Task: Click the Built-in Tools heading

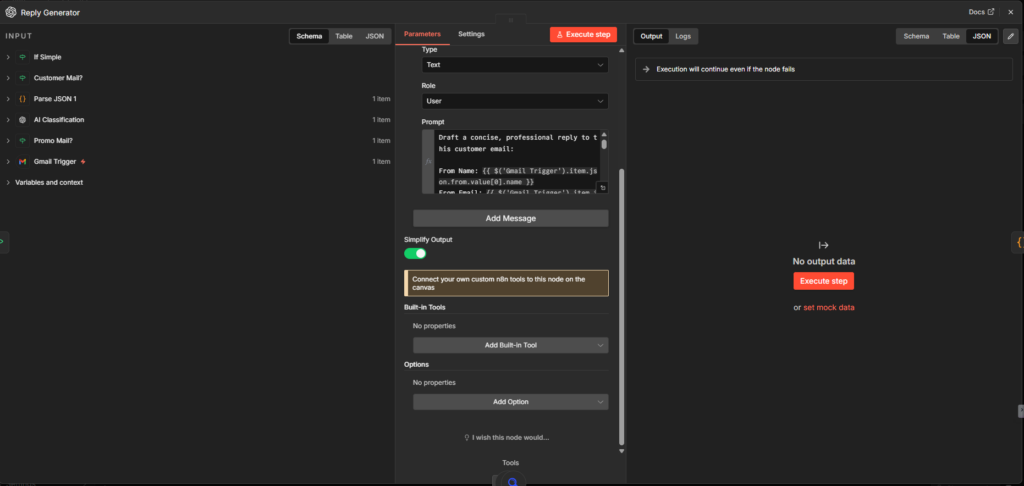Action: click(x=425, y=307)
